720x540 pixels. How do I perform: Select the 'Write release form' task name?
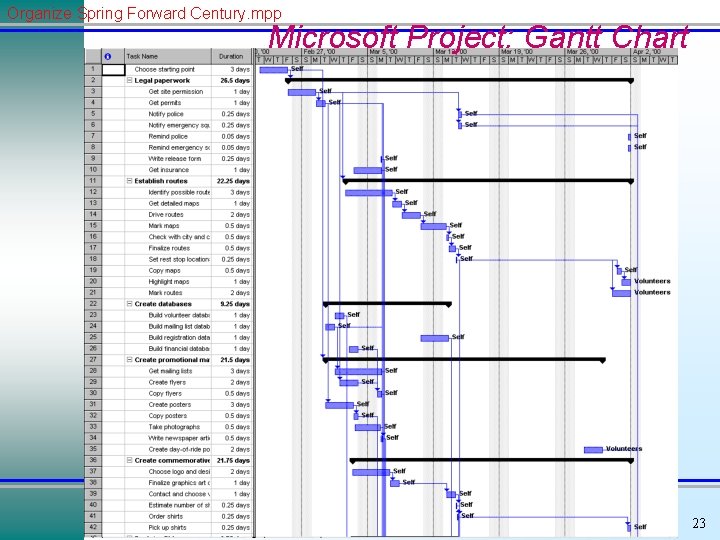coord(174,159)
